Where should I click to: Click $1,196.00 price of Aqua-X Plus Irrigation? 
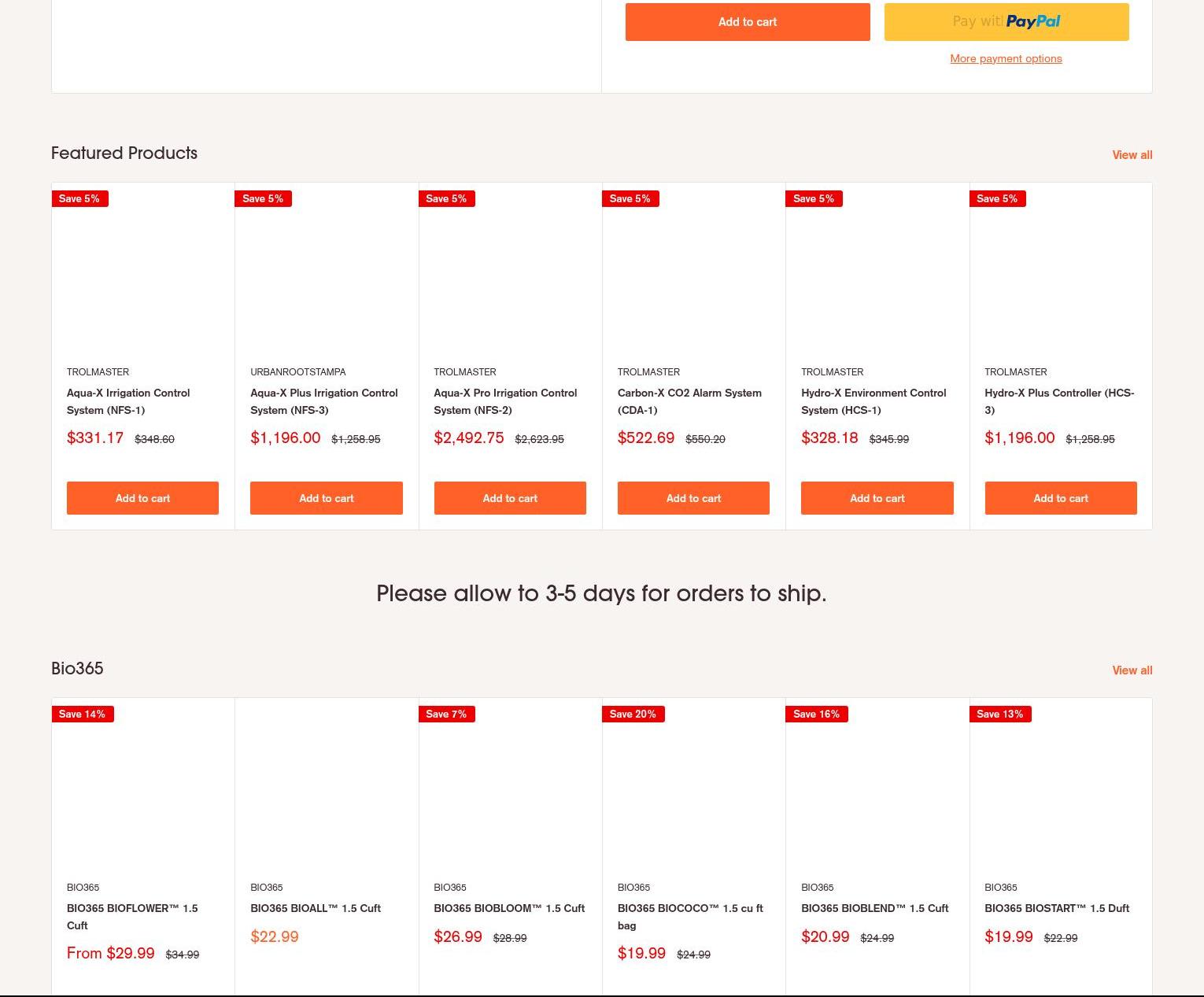click(286, 438)
